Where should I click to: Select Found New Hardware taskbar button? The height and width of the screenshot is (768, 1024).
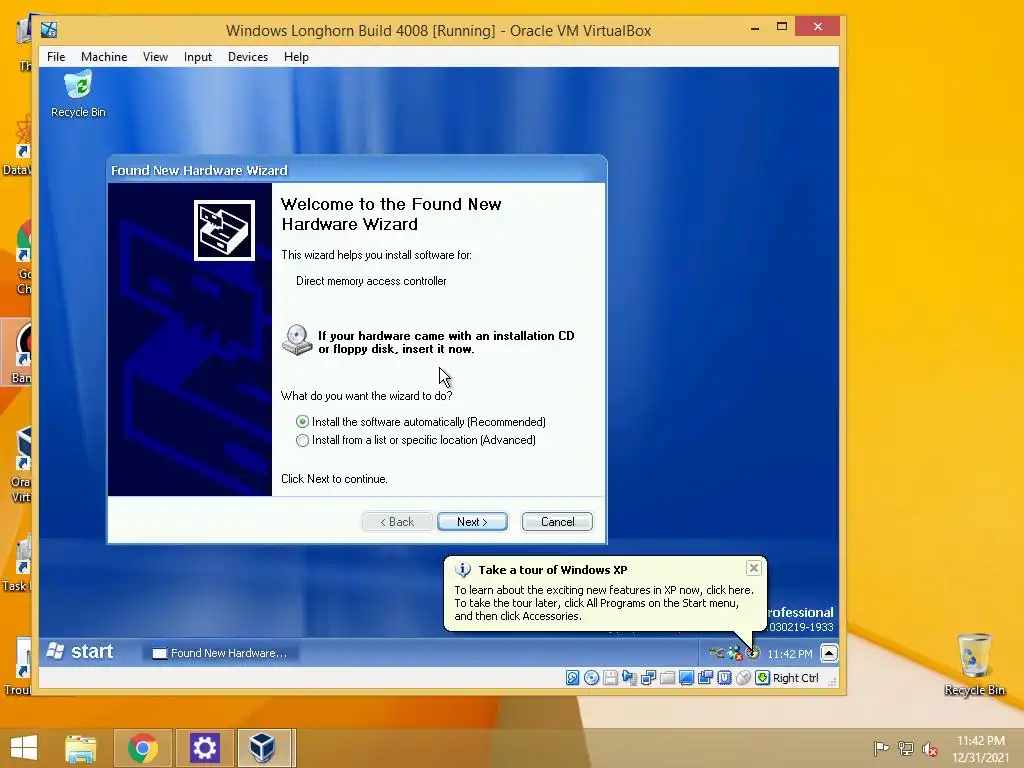click(220, 653)
